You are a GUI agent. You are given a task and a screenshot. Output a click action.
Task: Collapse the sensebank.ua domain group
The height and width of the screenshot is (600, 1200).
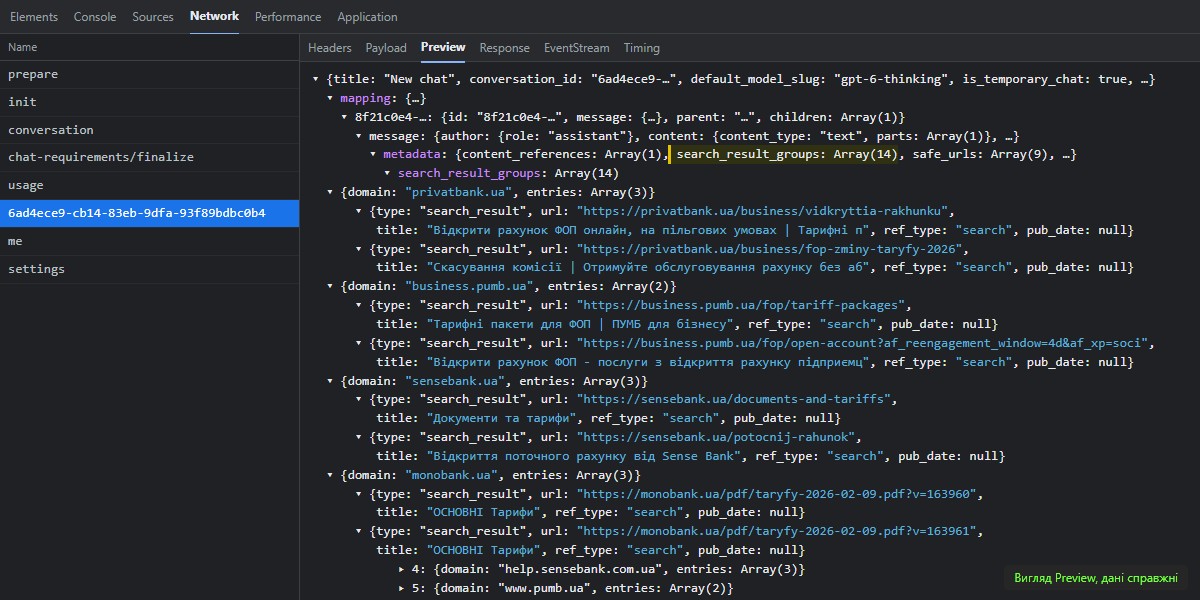click(331, 381)
